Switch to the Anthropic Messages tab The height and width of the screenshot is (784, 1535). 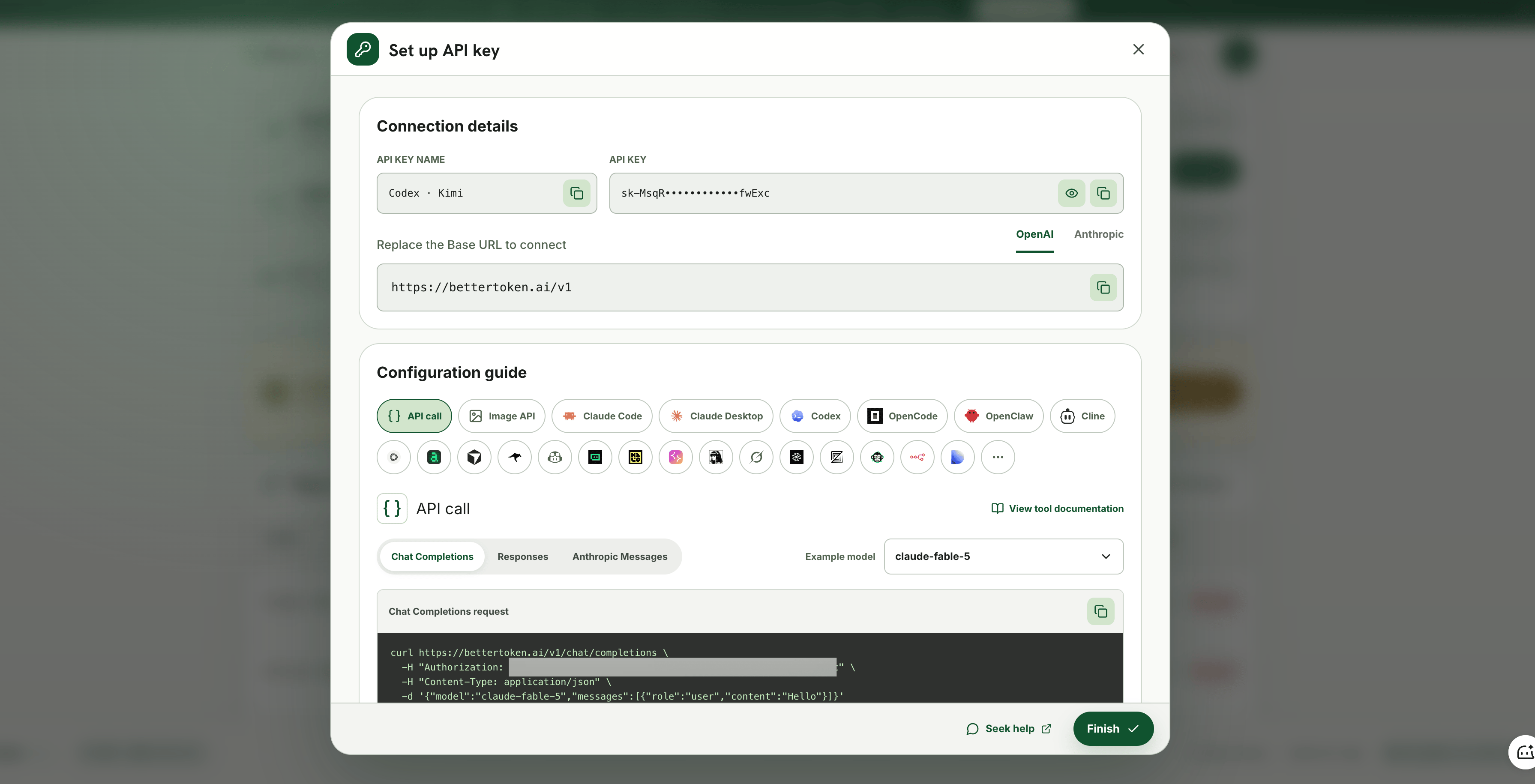click(620, 557)
